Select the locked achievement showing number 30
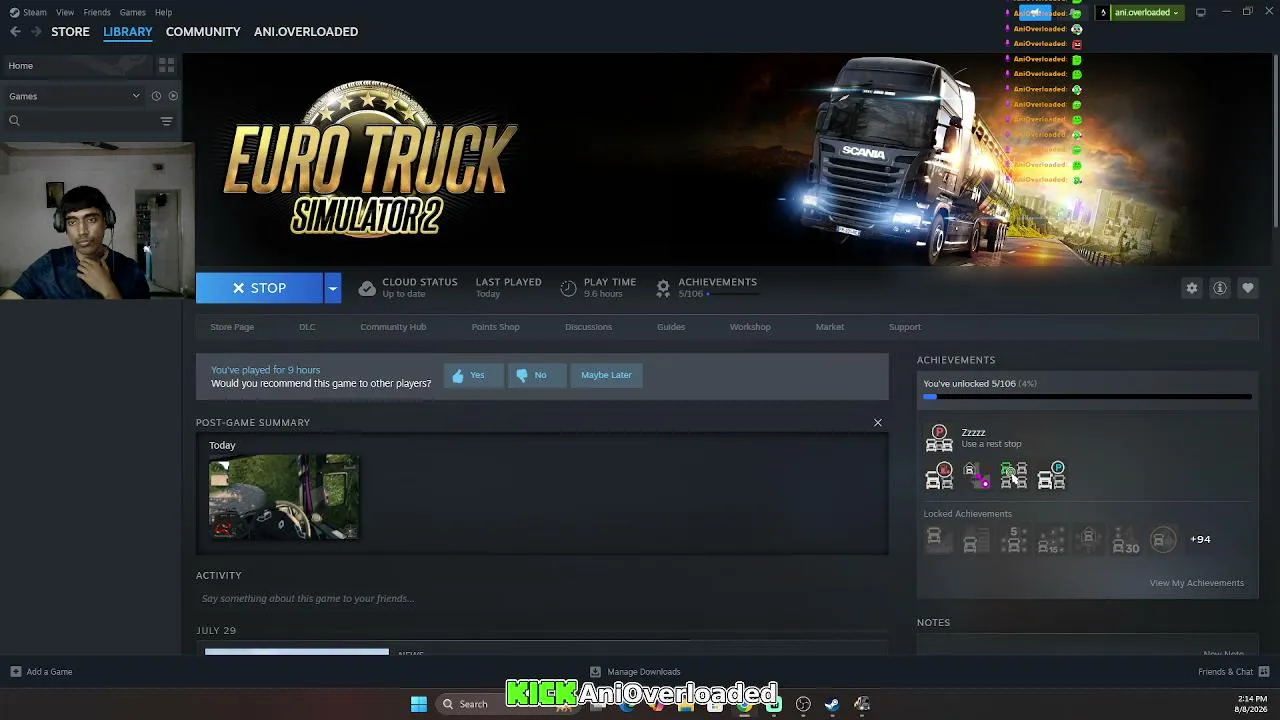Screen dimensions: 1280x720 [1126, 540]
